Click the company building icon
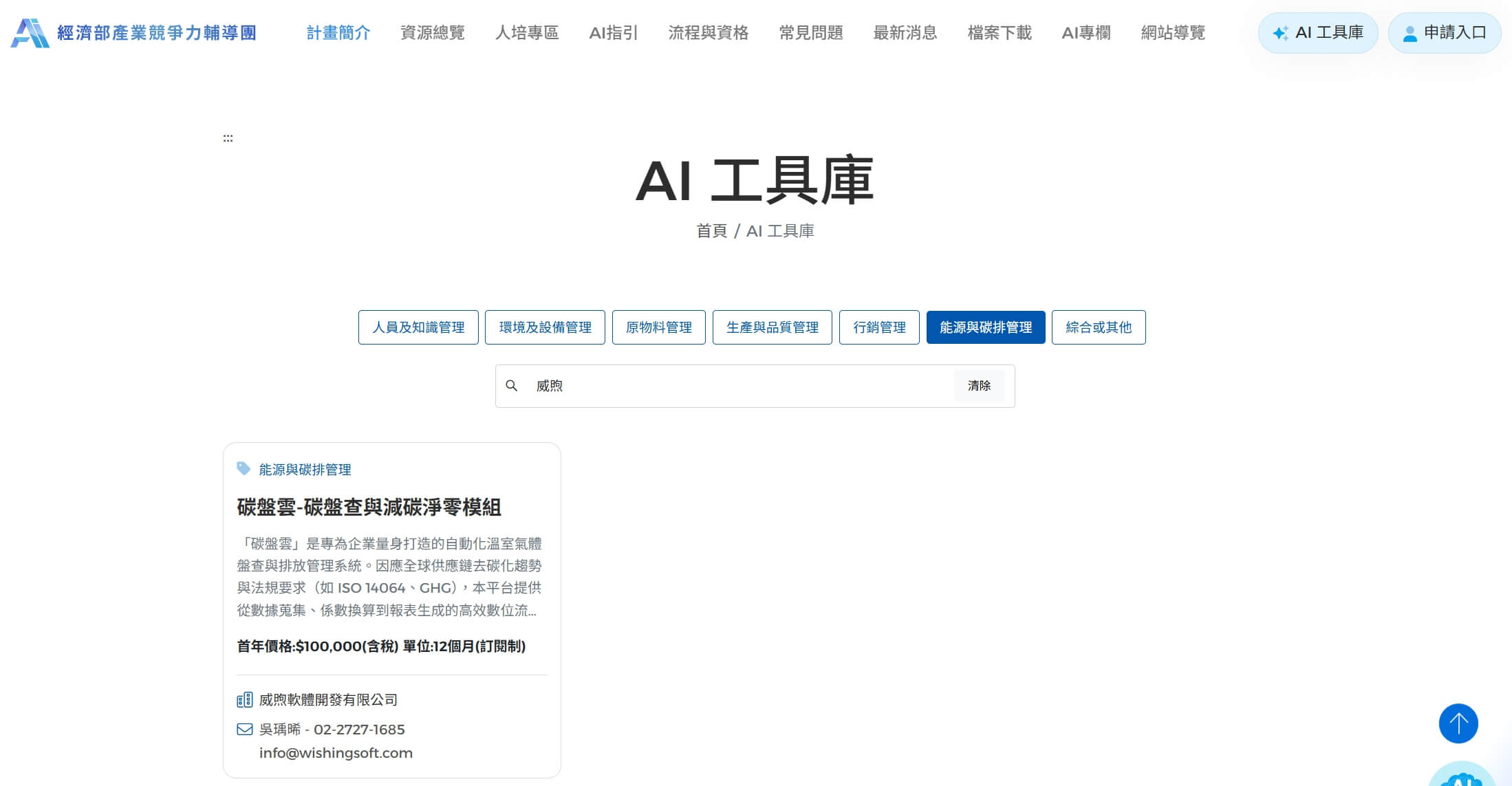 point(244,700)
